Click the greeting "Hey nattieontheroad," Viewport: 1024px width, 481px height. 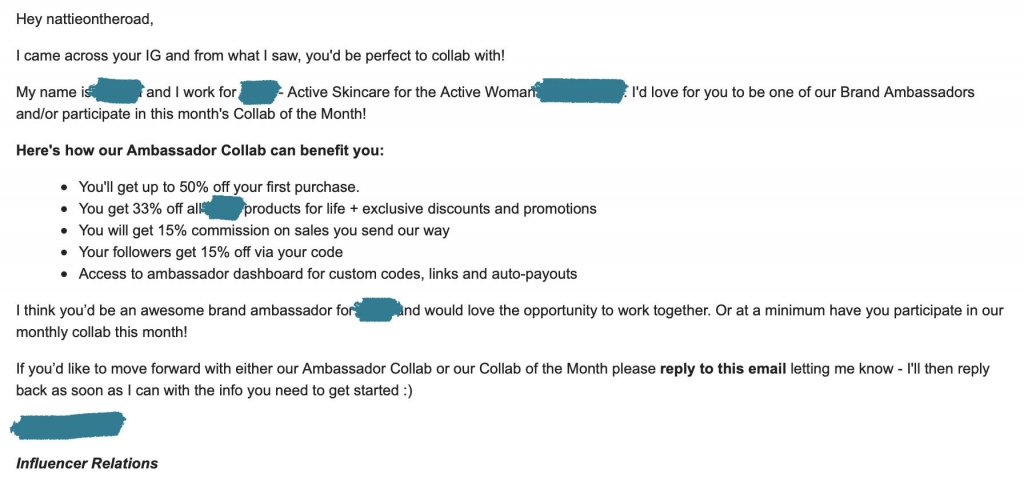pyautogui.click(x=85, y=19)
